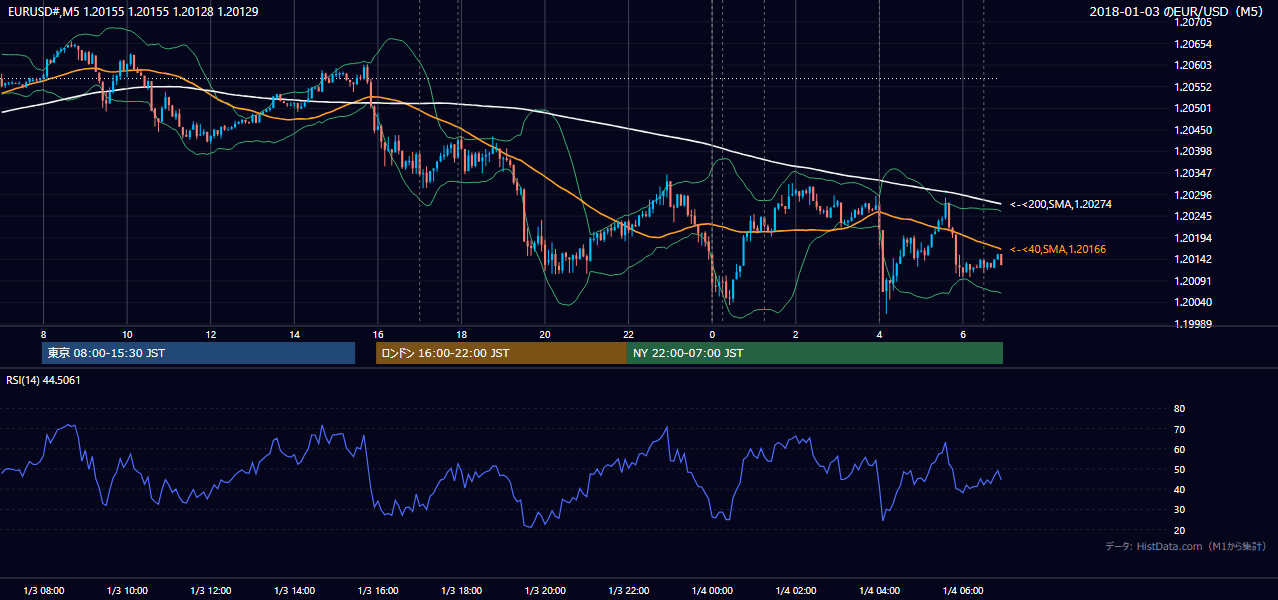Select the 1/4 06:00 time label
The width and height of the screenshot is (1278, 600).
coord(963,591)
